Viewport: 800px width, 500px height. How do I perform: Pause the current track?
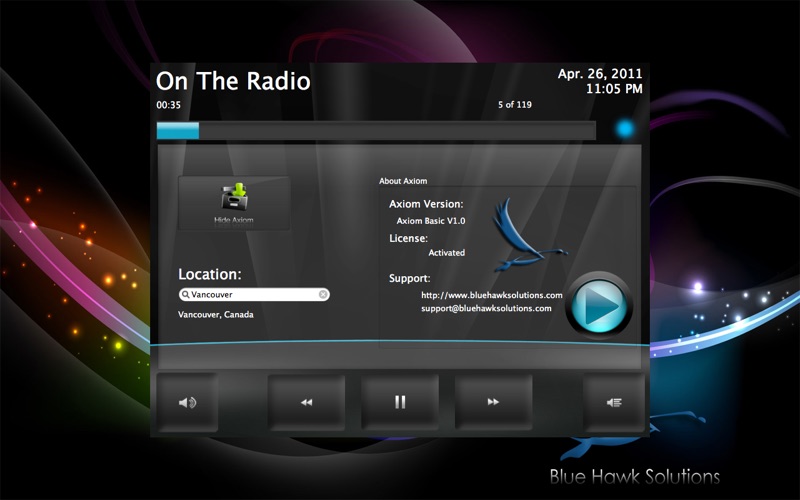tap(400, 402)
